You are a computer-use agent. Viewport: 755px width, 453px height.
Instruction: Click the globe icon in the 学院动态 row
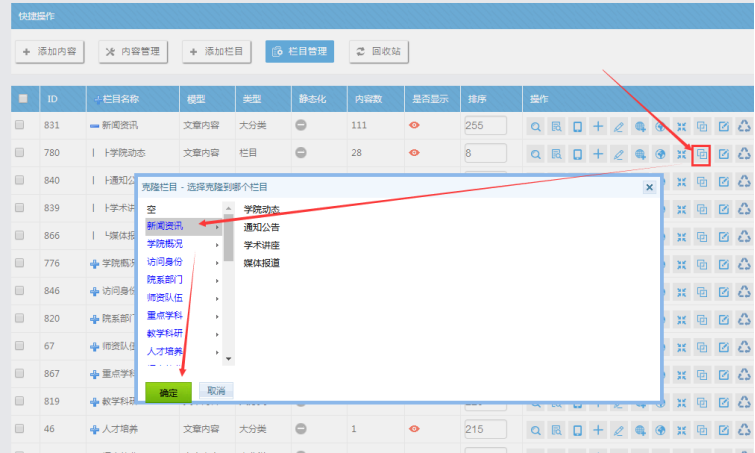point(660,154)
